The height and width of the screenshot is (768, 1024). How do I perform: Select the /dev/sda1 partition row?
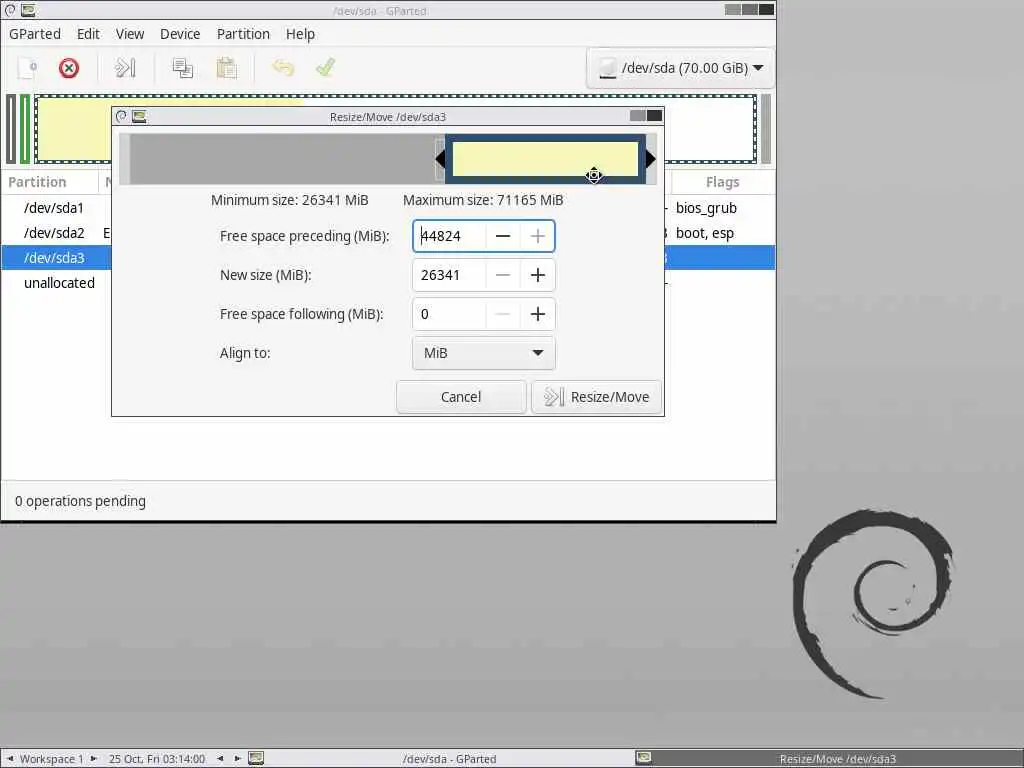tap(388, 208)
